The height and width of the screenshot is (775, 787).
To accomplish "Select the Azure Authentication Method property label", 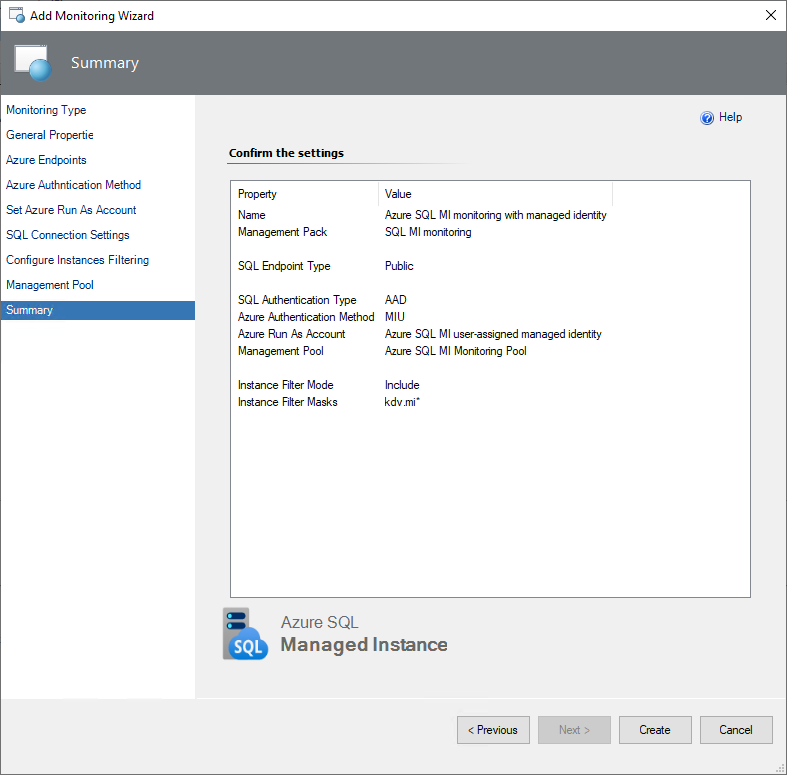I will 306,317.
